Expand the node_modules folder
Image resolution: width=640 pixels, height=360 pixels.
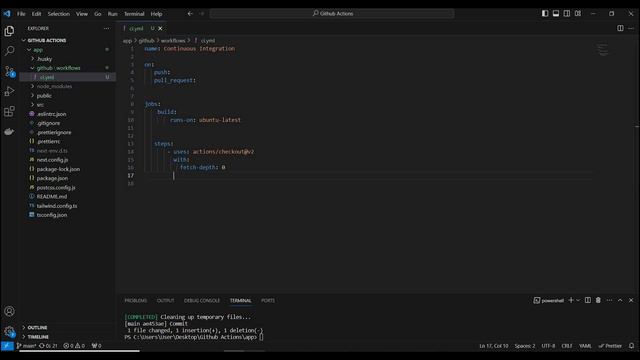tap(54, 87)
